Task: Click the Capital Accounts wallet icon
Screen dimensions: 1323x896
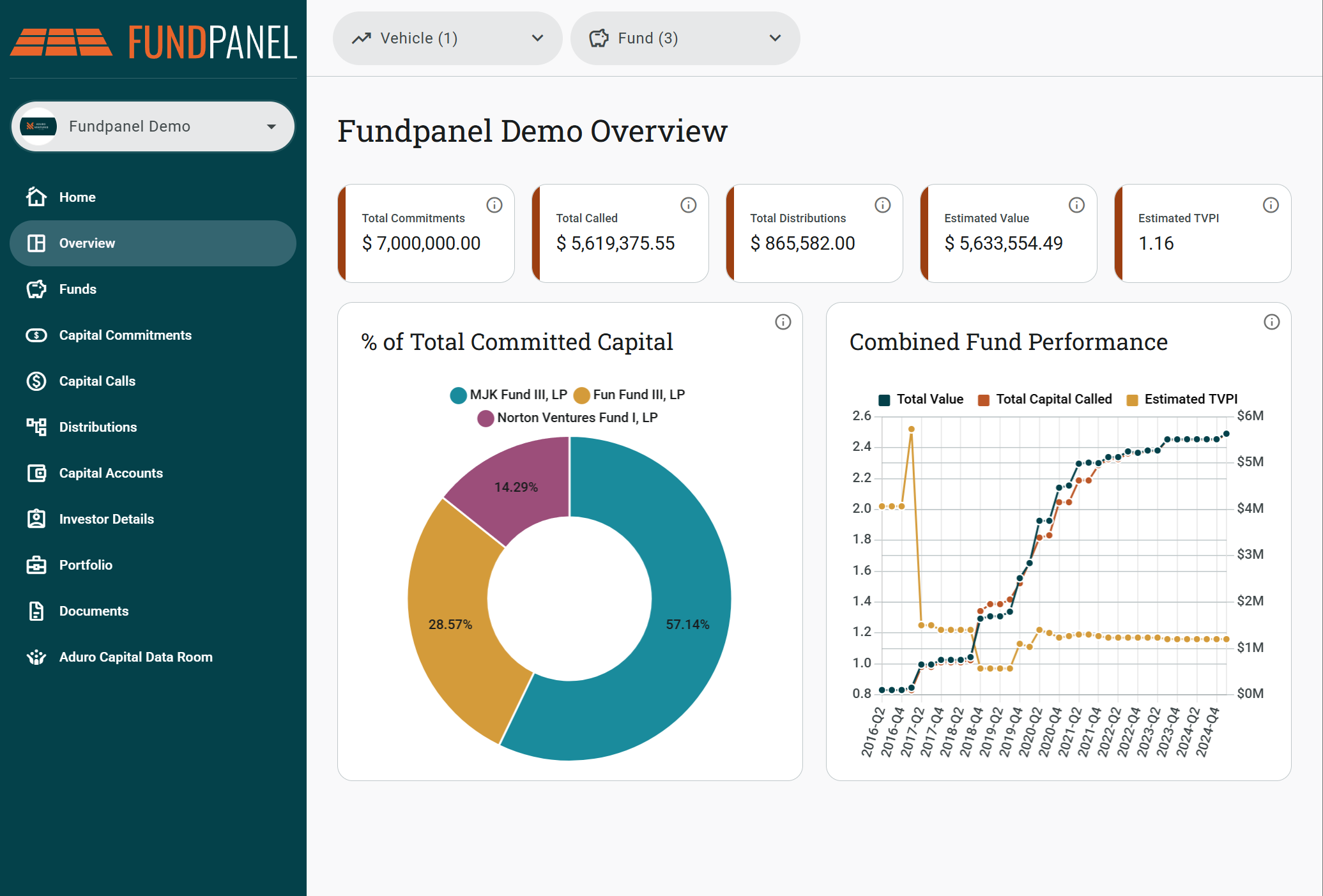Action: [x=36, y=473]
